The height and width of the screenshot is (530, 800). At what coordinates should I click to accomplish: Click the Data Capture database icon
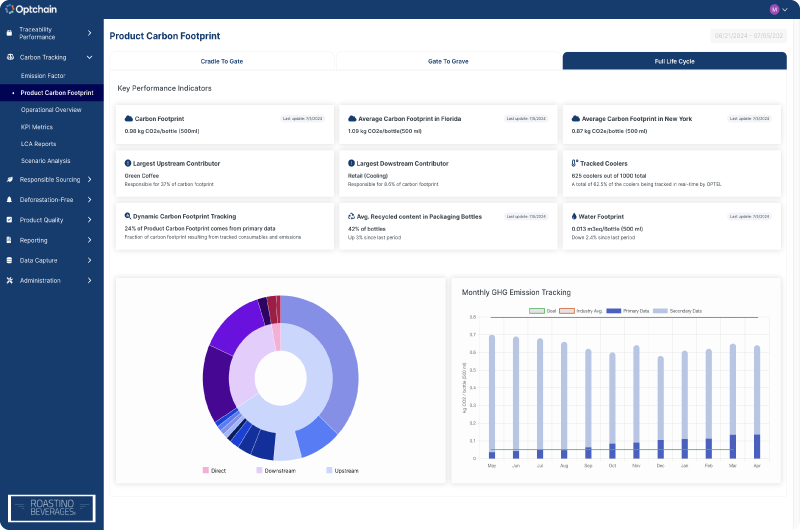point(9,260)
